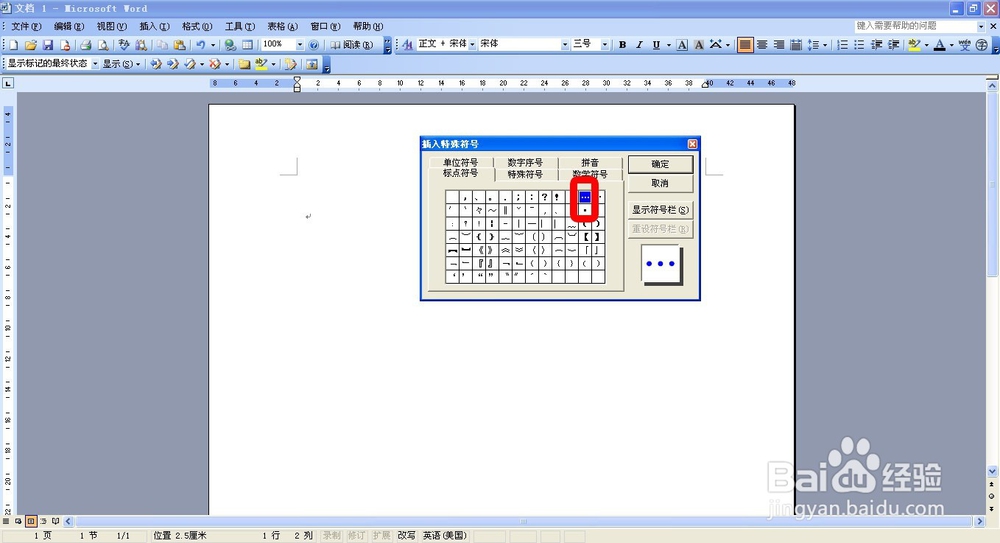The height and width of the screenshot is (543, 1000).
Task: Expand the underline style dropdown arrow
Action: point(668,45)
